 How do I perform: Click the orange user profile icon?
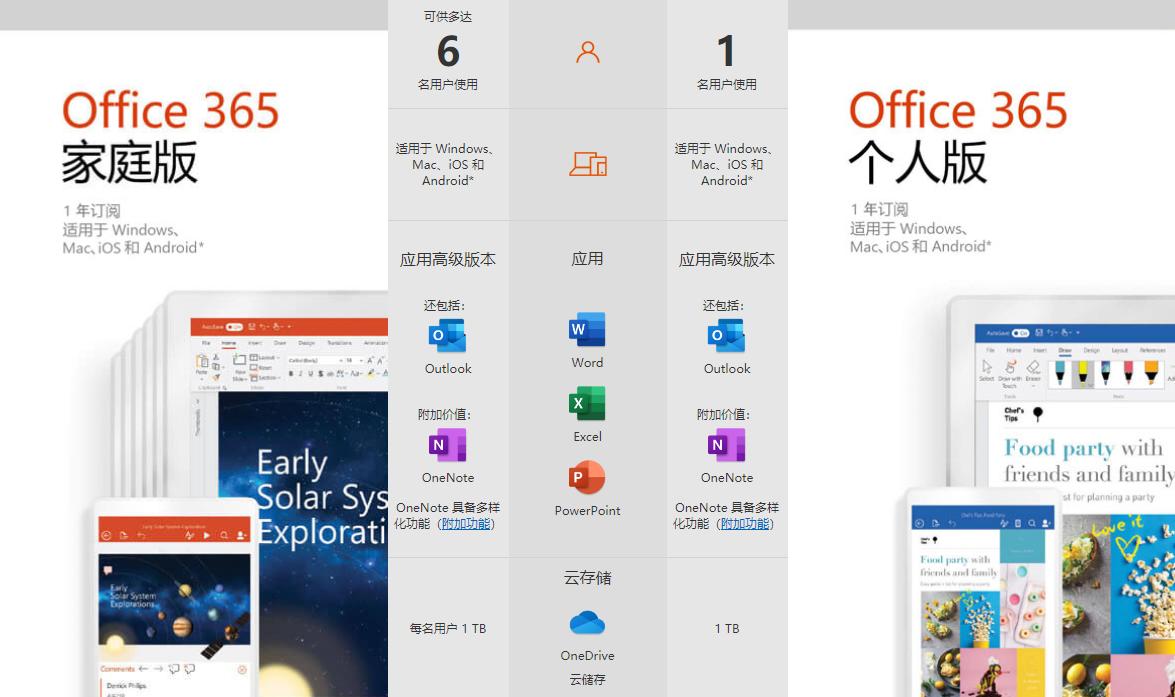coord(588,52)
